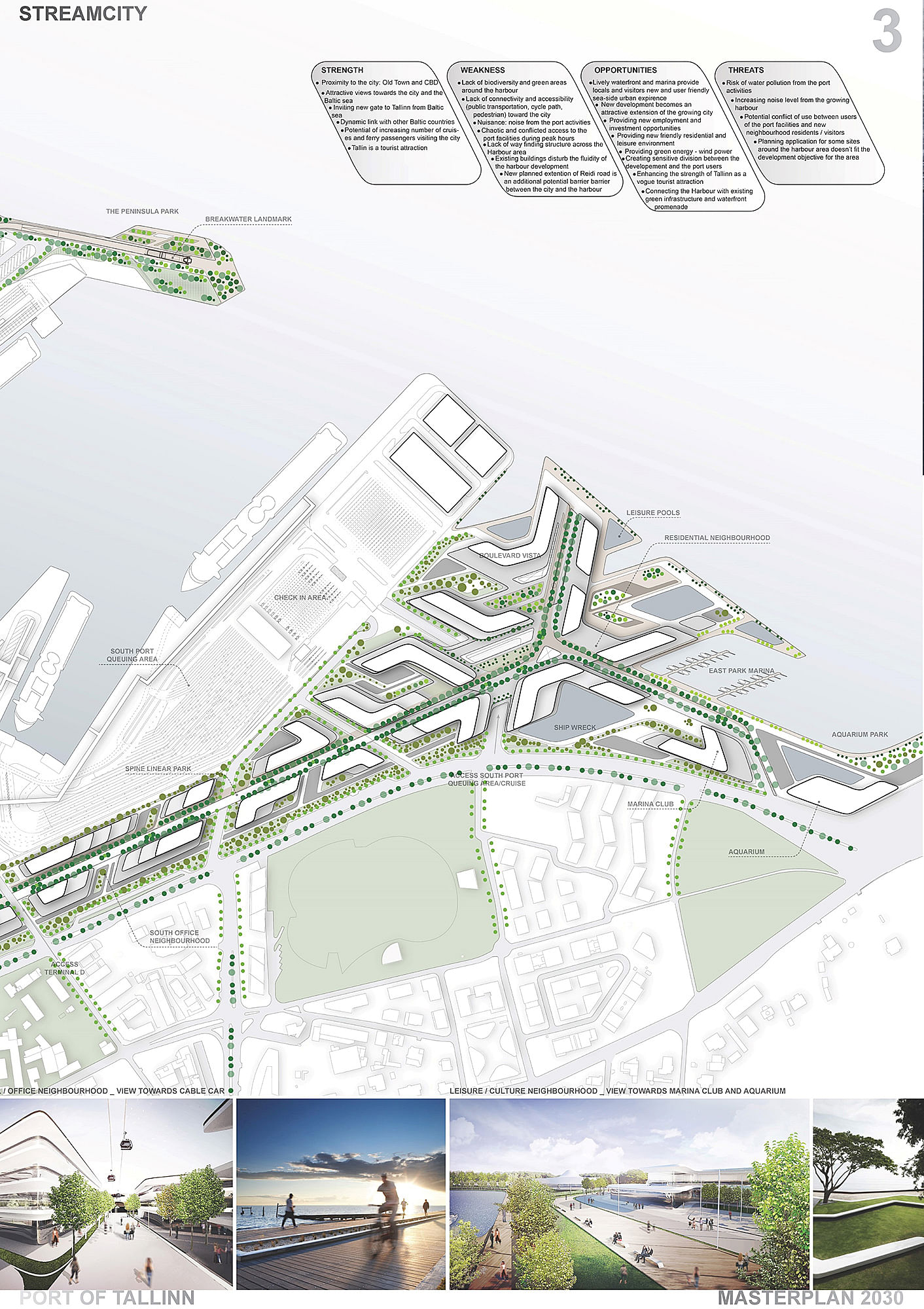Screen dimensions: 924x1309
Task: Open the marina club and aquarium rendering
Action: click(x=628, y=1194)
